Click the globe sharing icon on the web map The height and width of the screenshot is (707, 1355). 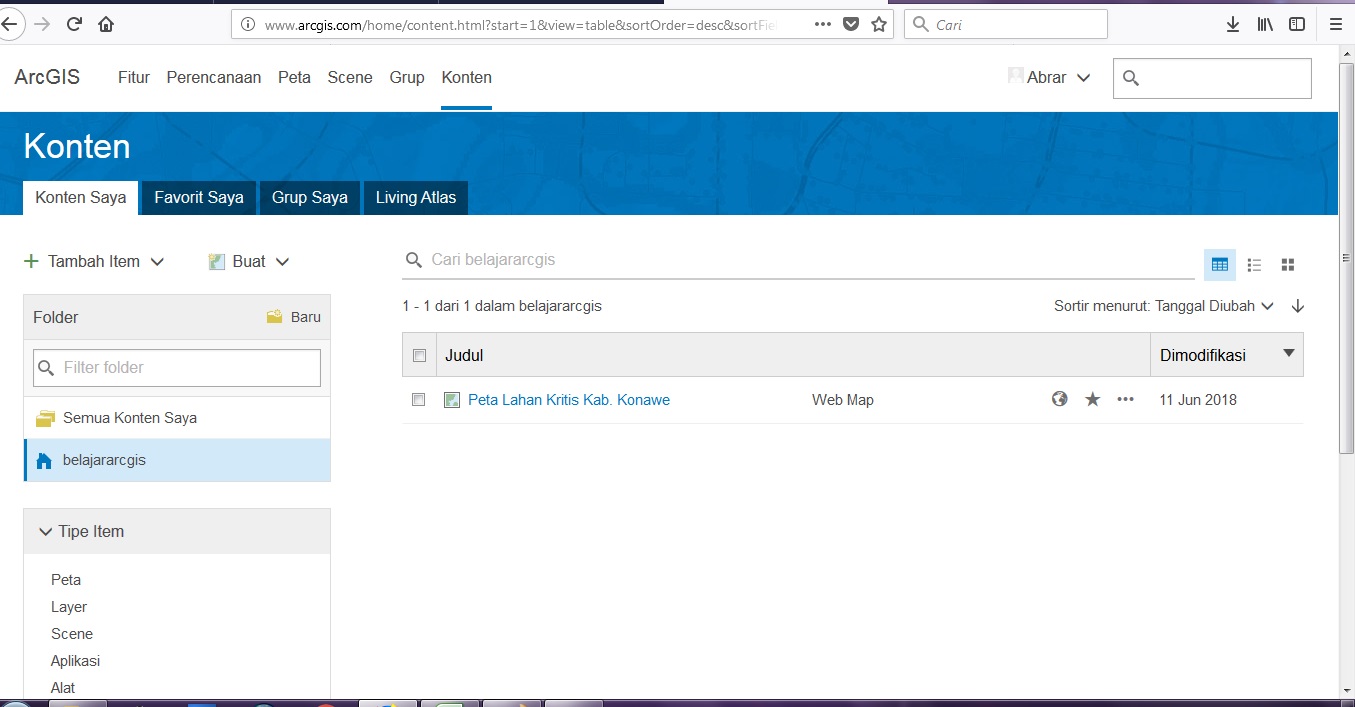[1059, 398]
